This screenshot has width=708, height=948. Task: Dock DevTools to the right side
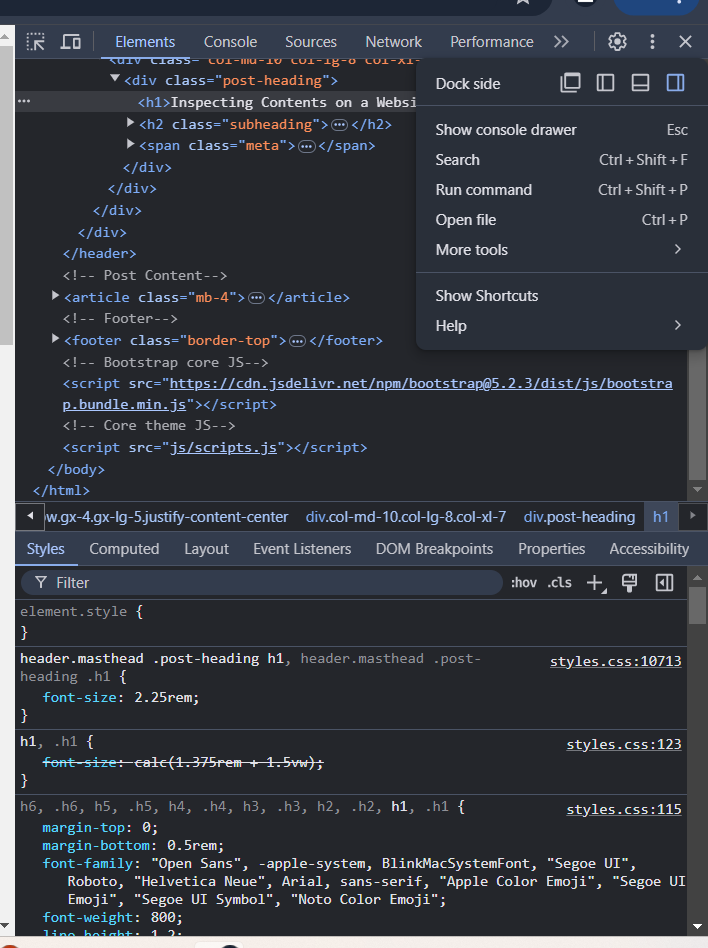click(675, 83)
